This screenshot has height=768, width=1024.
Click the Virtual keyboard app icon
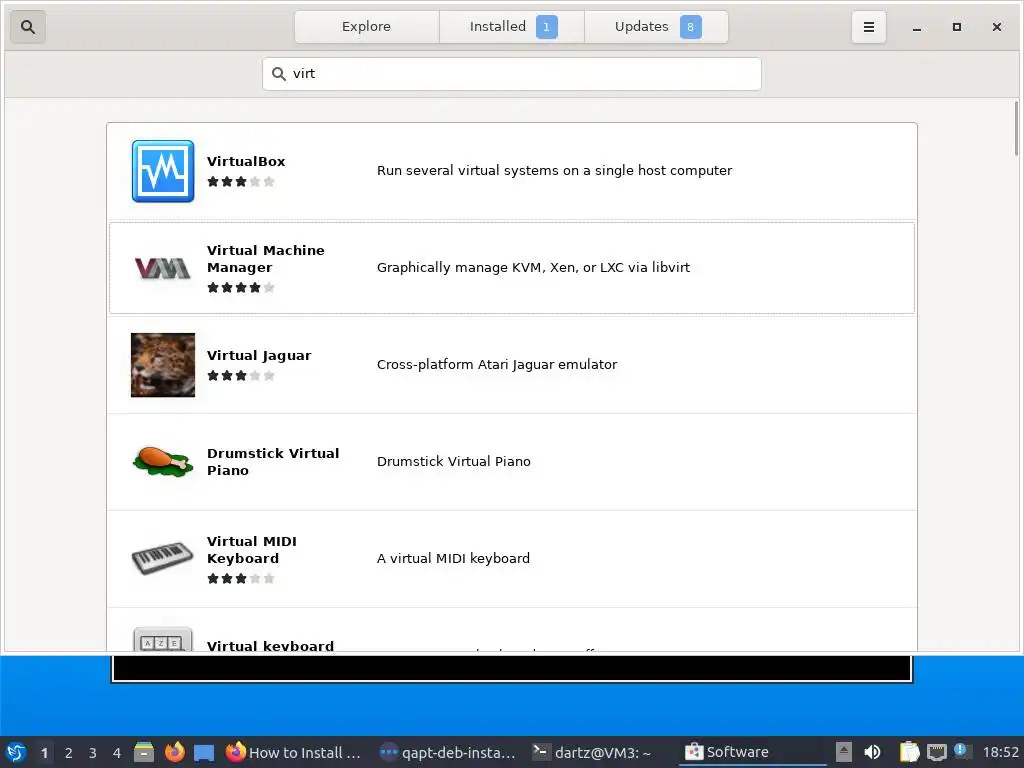[163, 639]
